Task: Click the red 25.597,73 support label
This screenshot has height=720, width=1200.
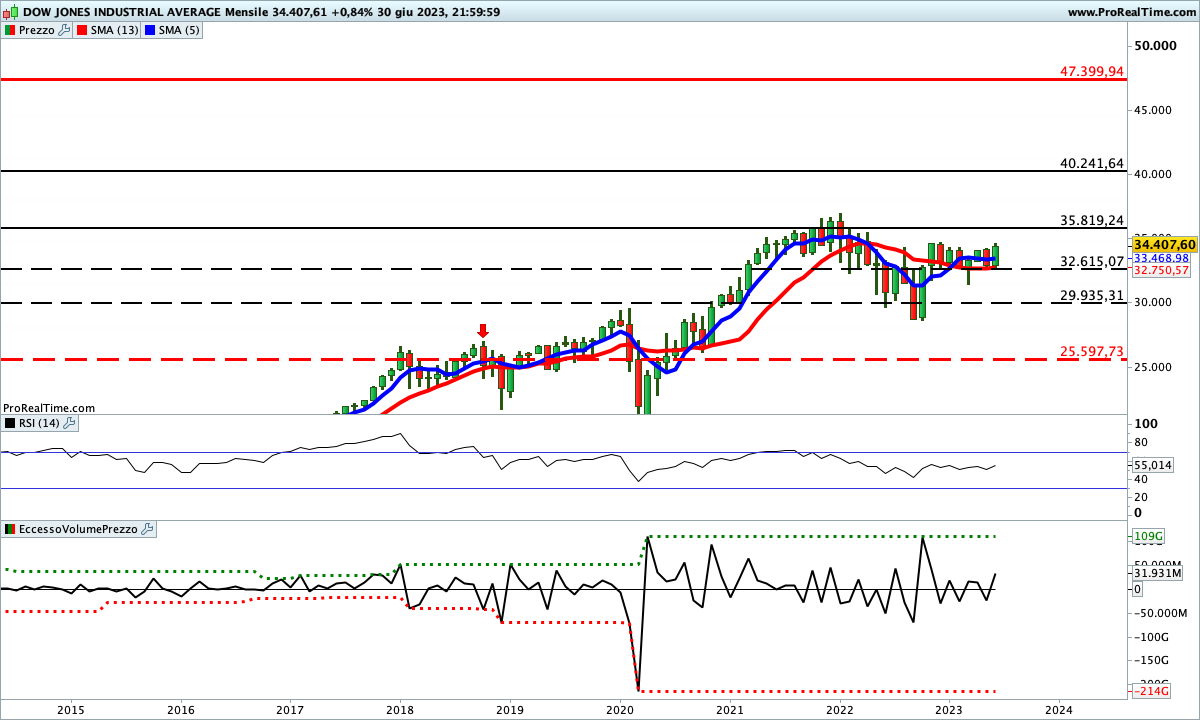Action: pyautogui.click(x=1091, y=352)
